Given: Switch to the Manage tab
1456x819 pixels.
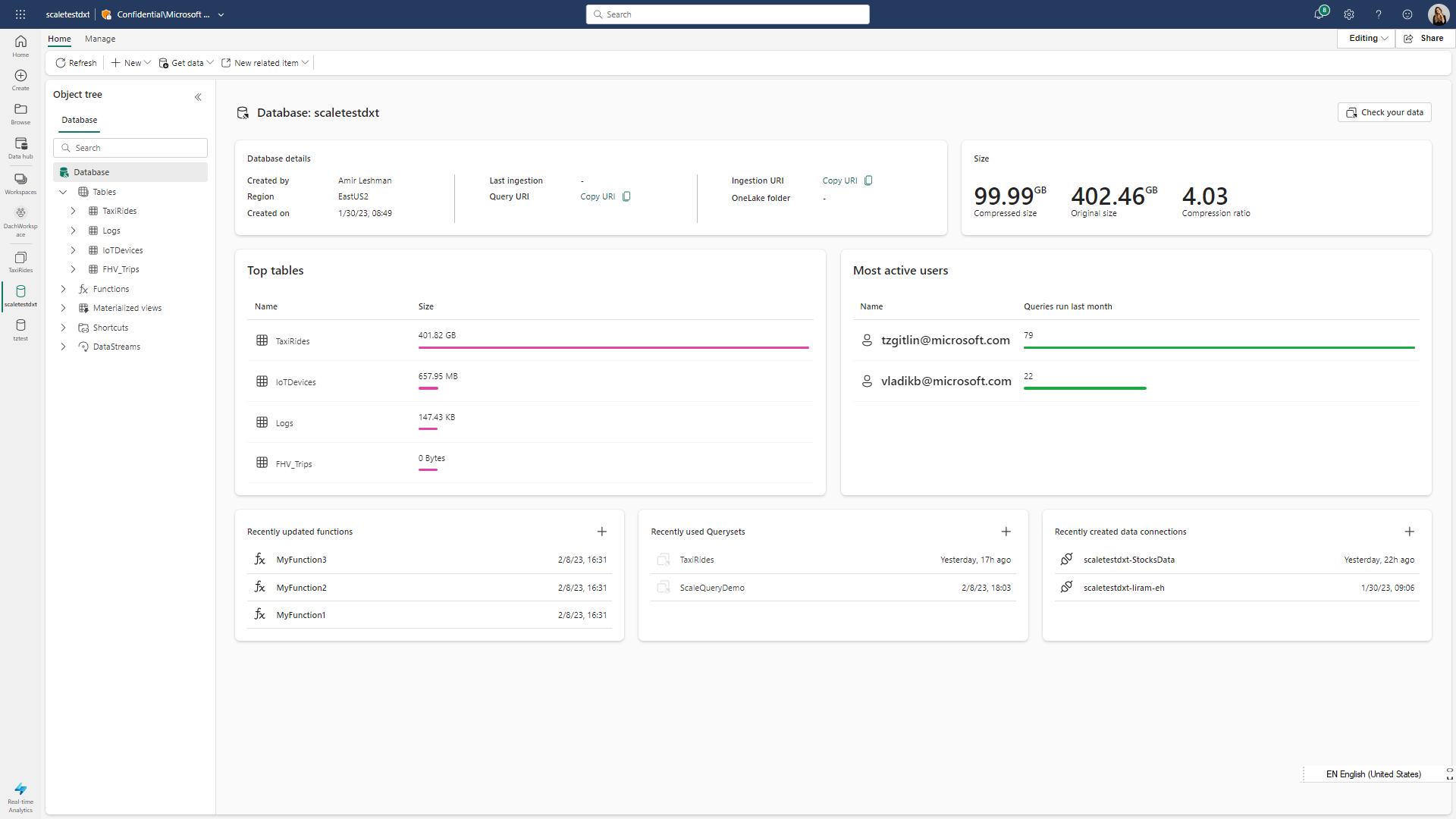Looking at the screenshot, I should click(x=99, y=39).
